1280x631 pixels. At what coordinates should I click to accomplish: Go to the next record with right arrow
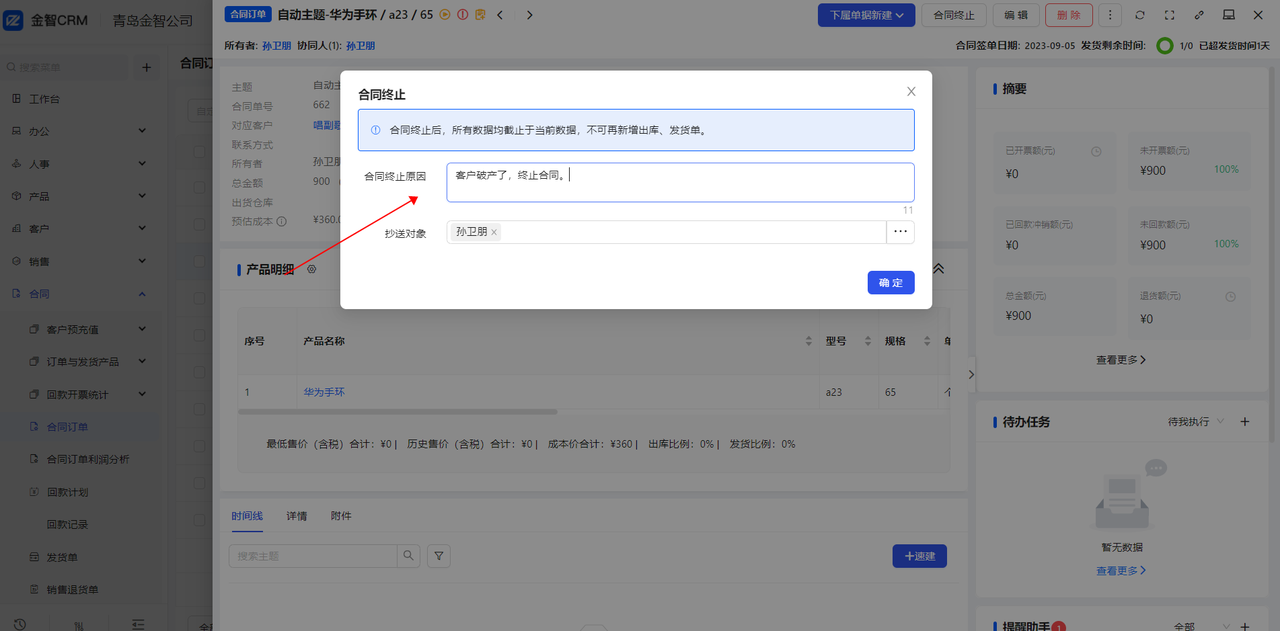tap(529, 15)
